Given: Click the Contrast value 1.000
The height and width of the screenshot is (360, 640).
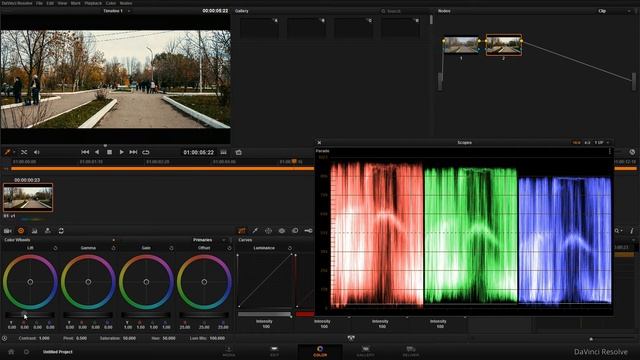Looking at the screenshot, I should (44, 338).
